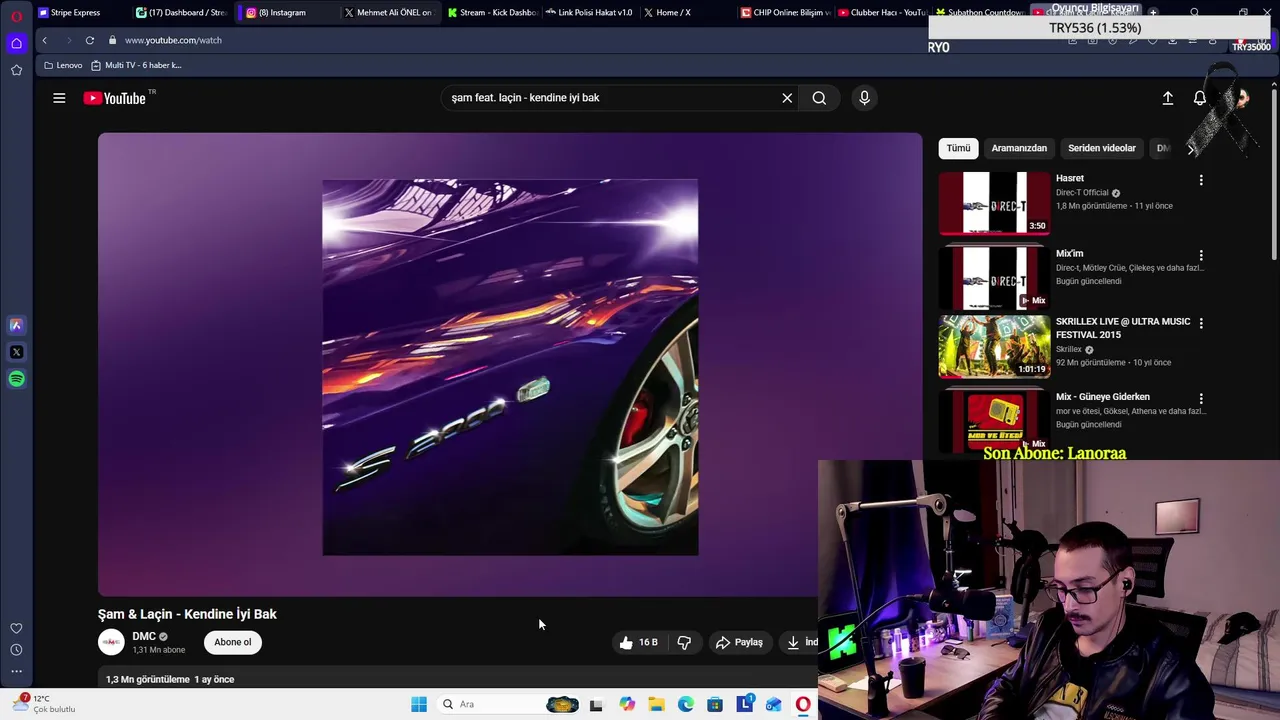
Task: Open Opera sidebar bookmarks star icon
Action: coord(16,70)
